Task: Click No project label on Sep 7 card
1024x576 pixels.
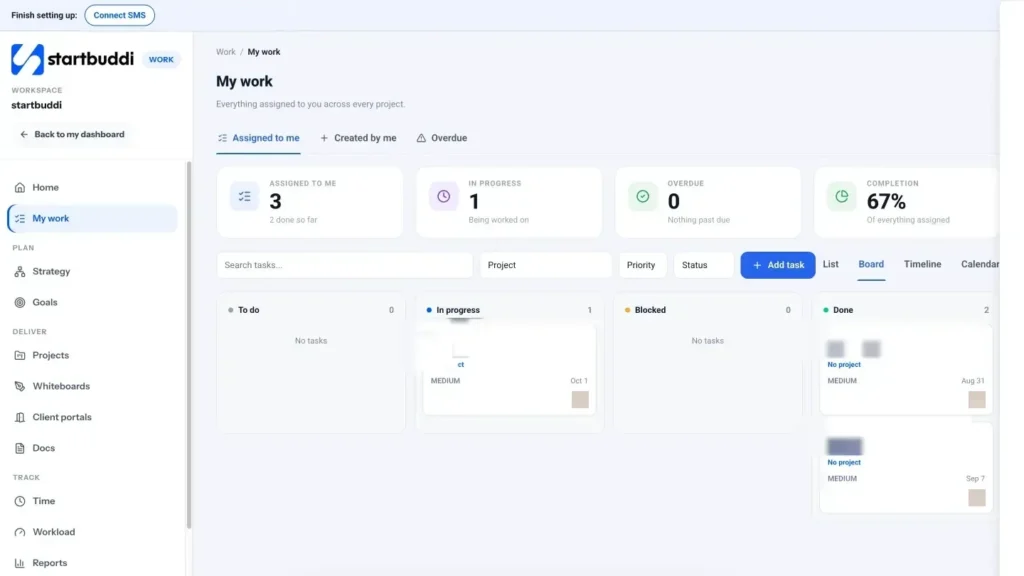Action: click(844, 462)
